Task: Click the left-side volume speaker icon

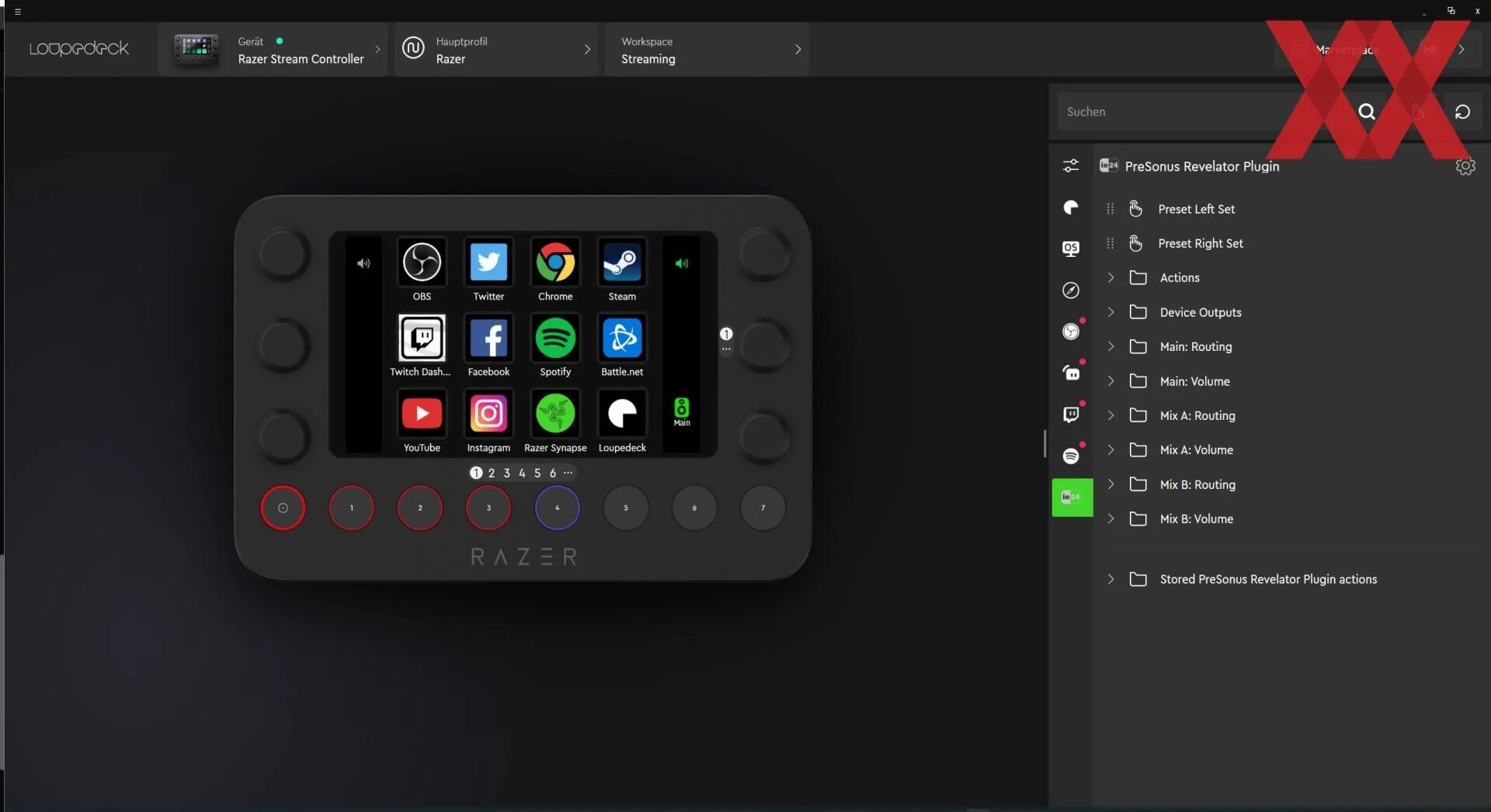Action: 363,263
